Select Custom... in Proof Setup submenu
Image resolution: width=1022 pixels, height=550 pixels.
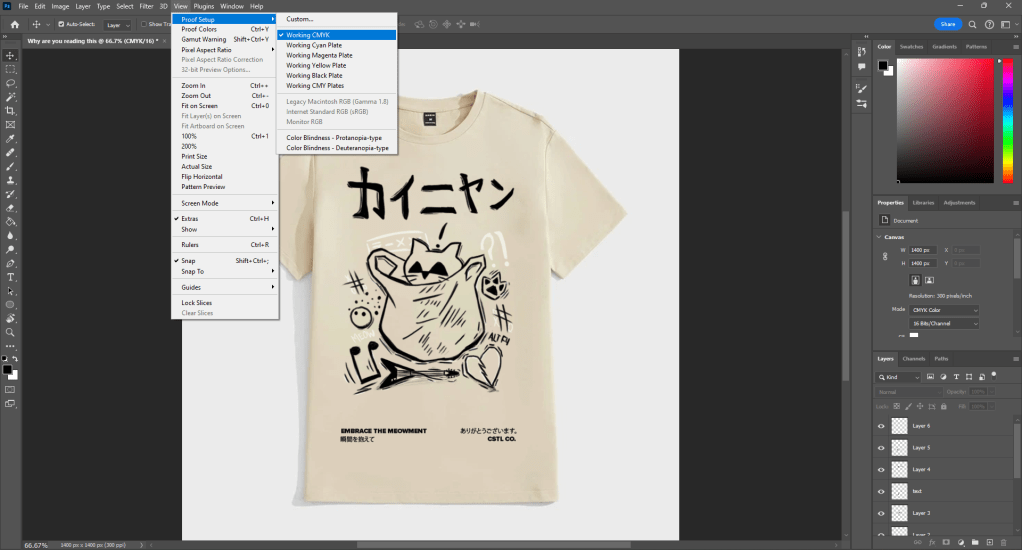tap(300, 19)
